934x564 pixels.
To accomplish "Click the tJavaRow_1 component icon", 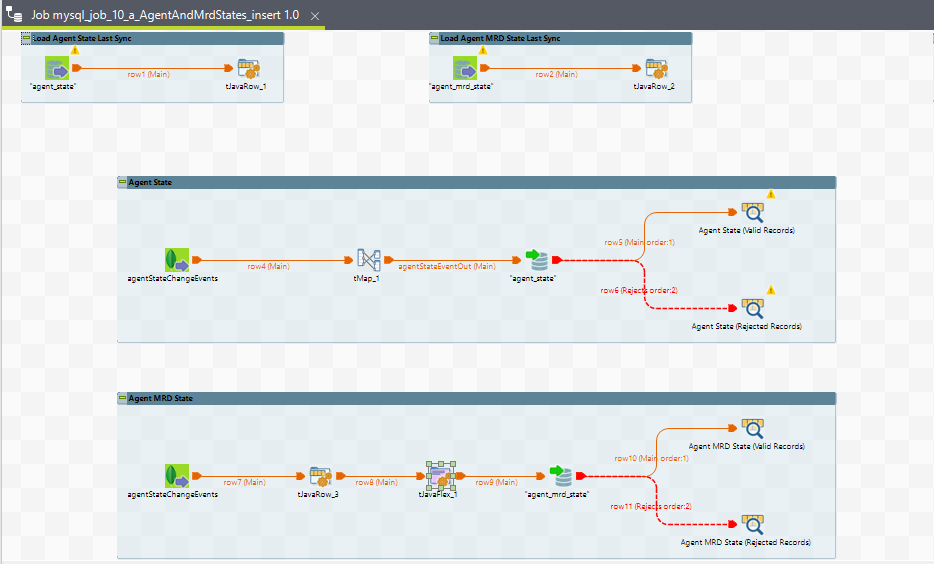I will pyautogui.click(x=248, y=69).
